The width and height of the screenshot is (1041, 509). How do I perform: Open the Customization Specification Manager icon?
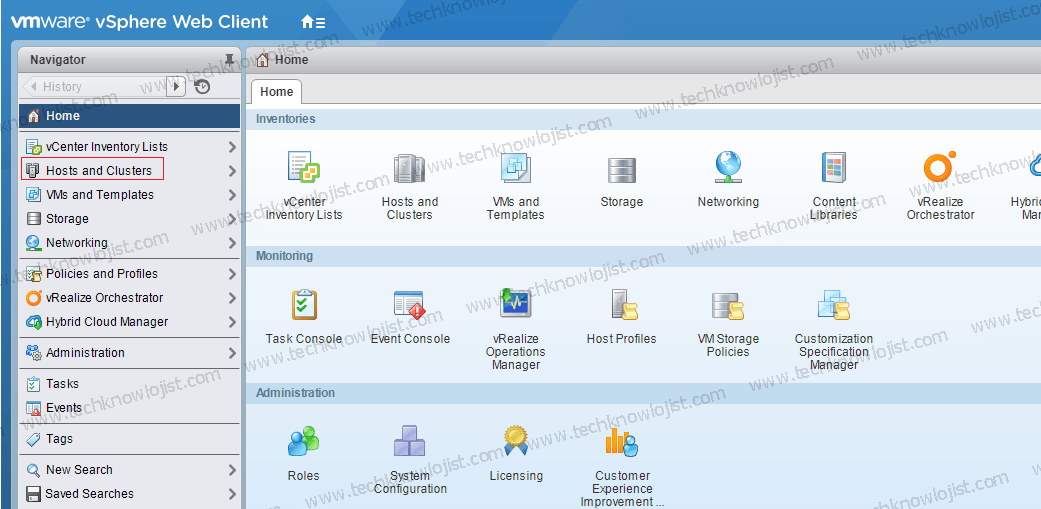[x=834, y=305]
